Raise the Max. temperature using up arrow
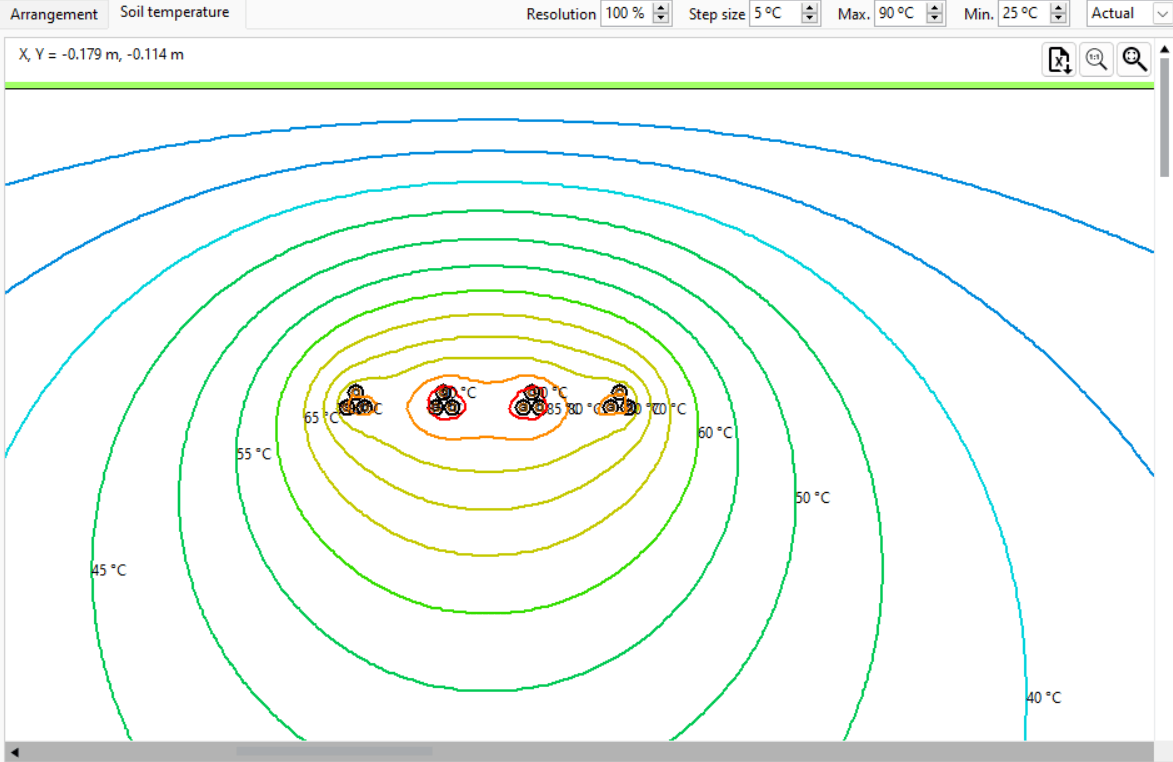This screenshot has width=1173, height=762. coord(935,9)
